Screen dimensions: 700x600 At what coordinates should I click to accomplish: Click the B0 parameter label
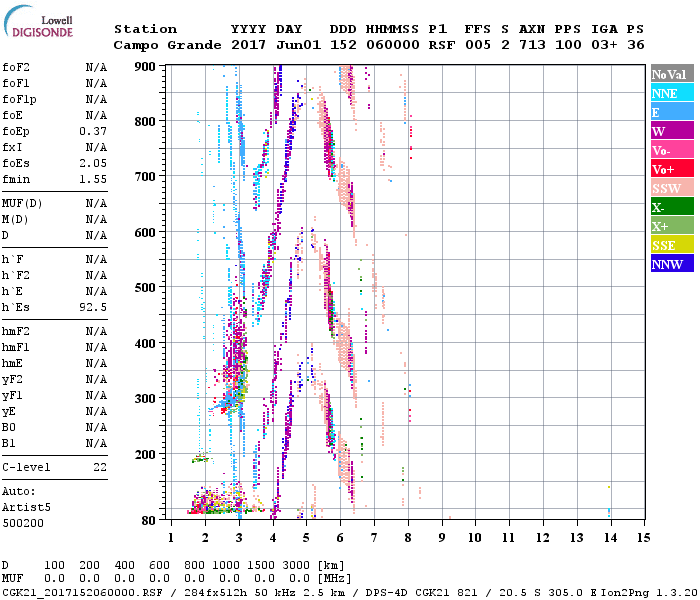(x=8, y=427)
